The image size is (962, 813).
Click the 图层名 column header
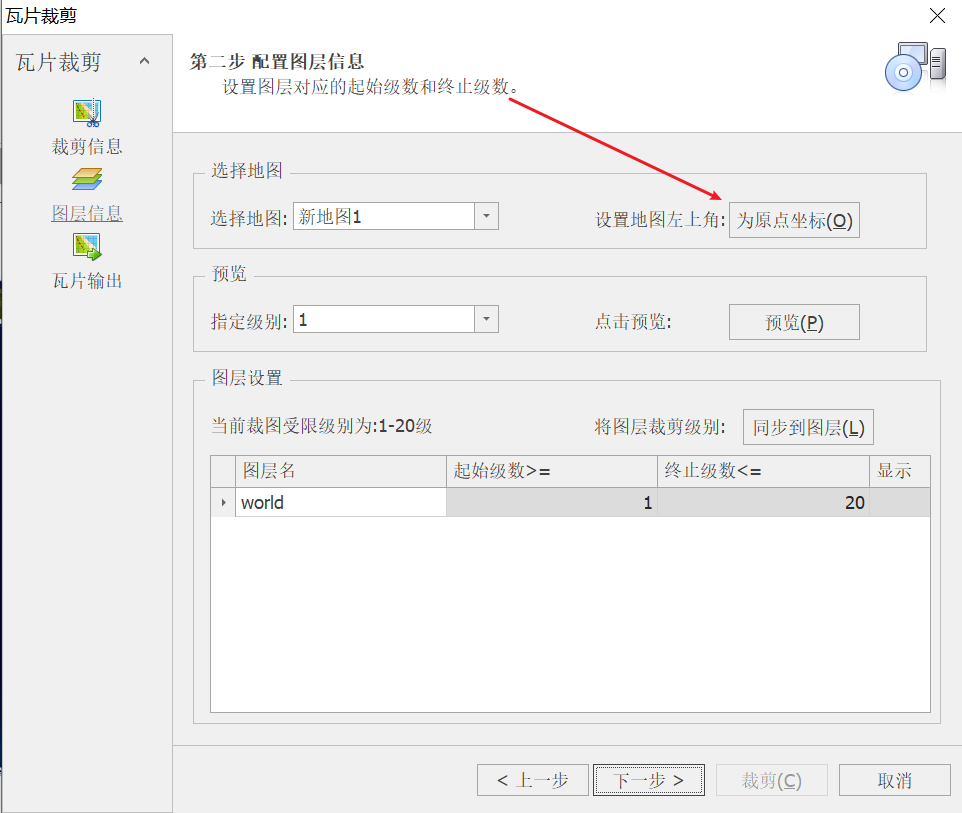click(341, 471)
